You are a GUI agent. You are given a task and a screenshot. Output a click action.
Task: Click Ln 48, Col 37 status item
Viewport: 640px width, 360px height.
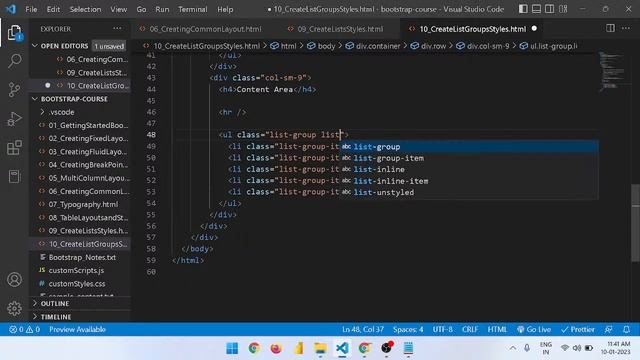tap(362, 329)
